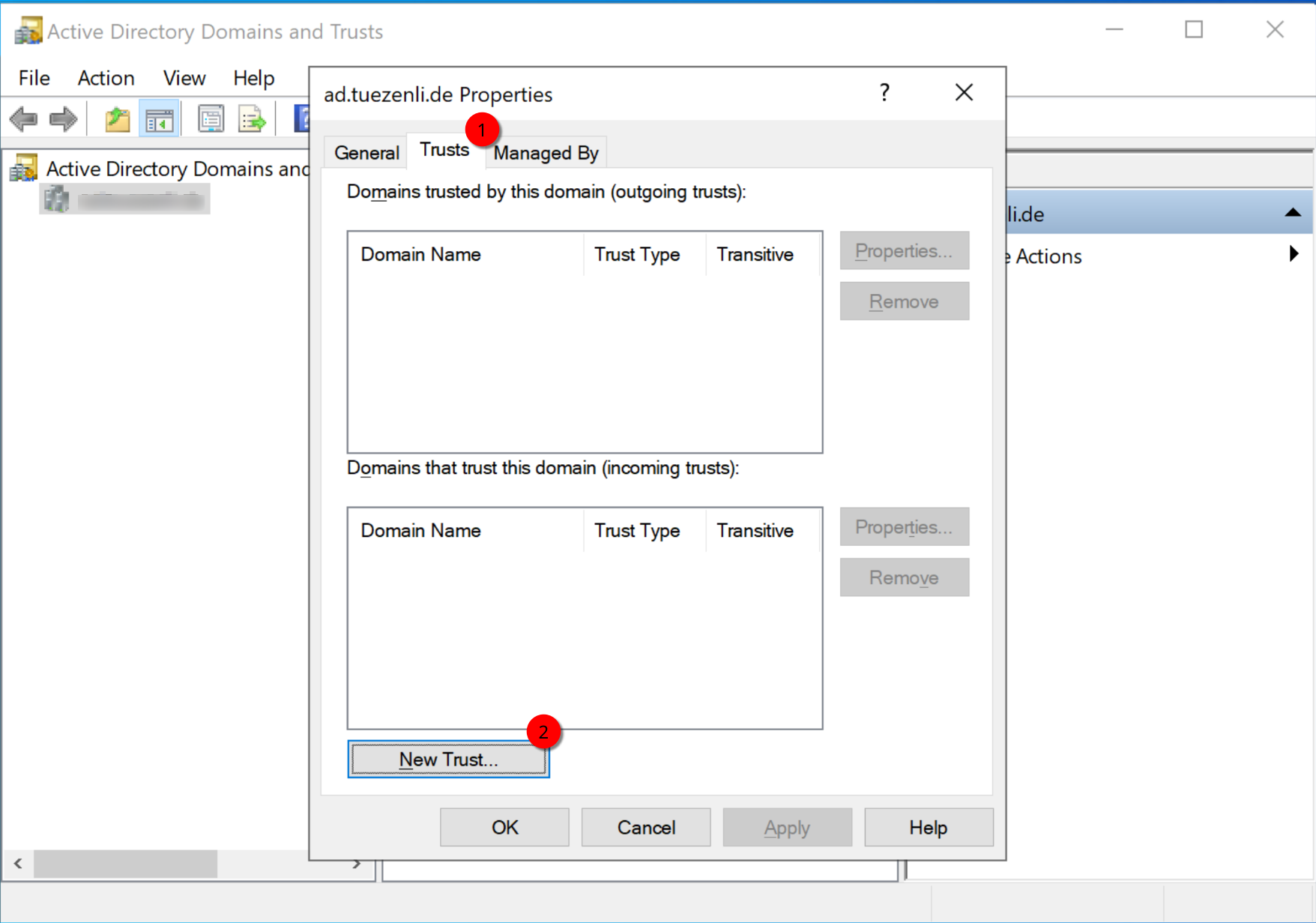Click the New Trust... button

[x=448, y=760]
